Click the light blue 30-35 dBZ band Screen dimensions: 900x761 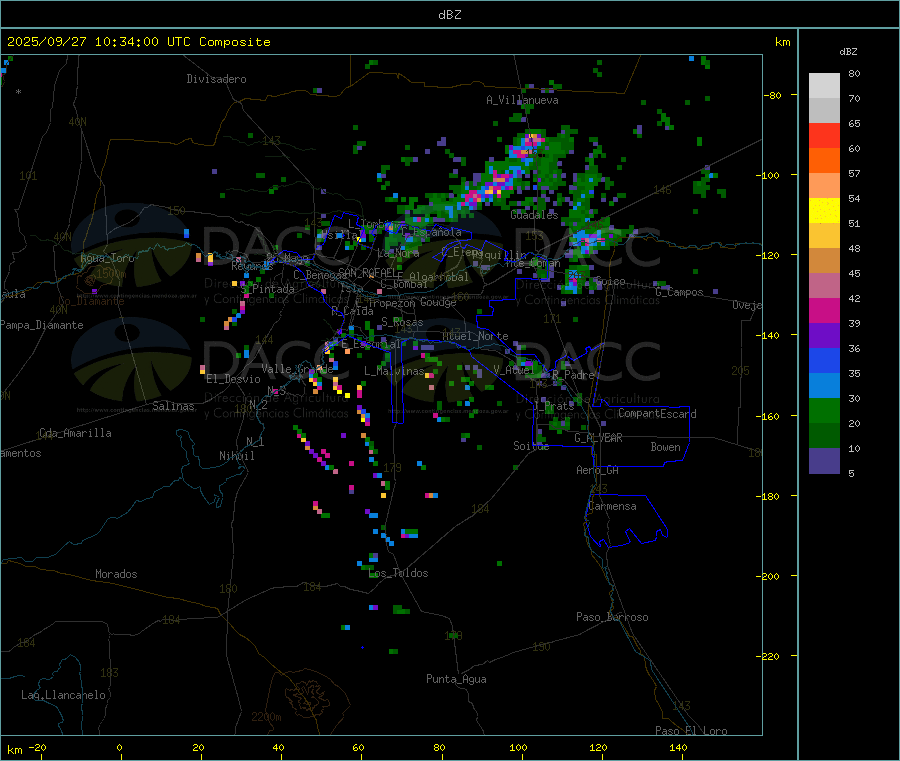[x=824, y=386]
